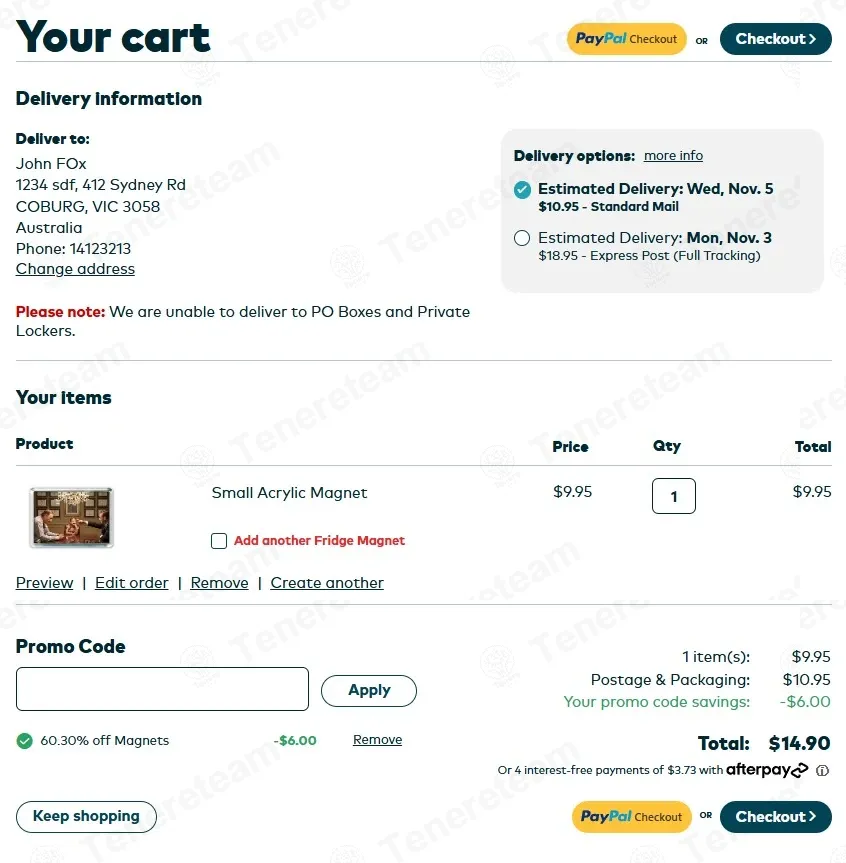
Task: Click the bottom Checkout button
Action: tap(775, 817)
